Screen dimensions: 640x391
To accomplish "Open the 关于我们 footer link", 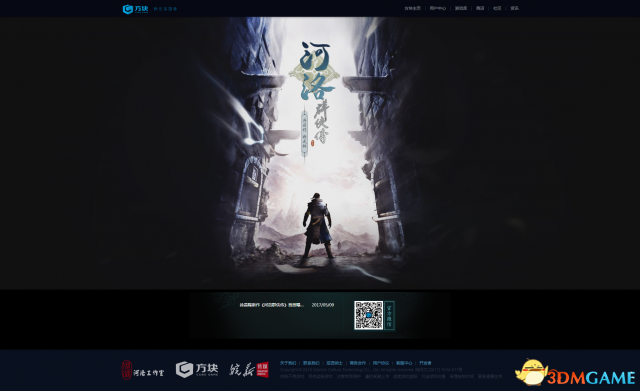I will [x=288, y=363].
